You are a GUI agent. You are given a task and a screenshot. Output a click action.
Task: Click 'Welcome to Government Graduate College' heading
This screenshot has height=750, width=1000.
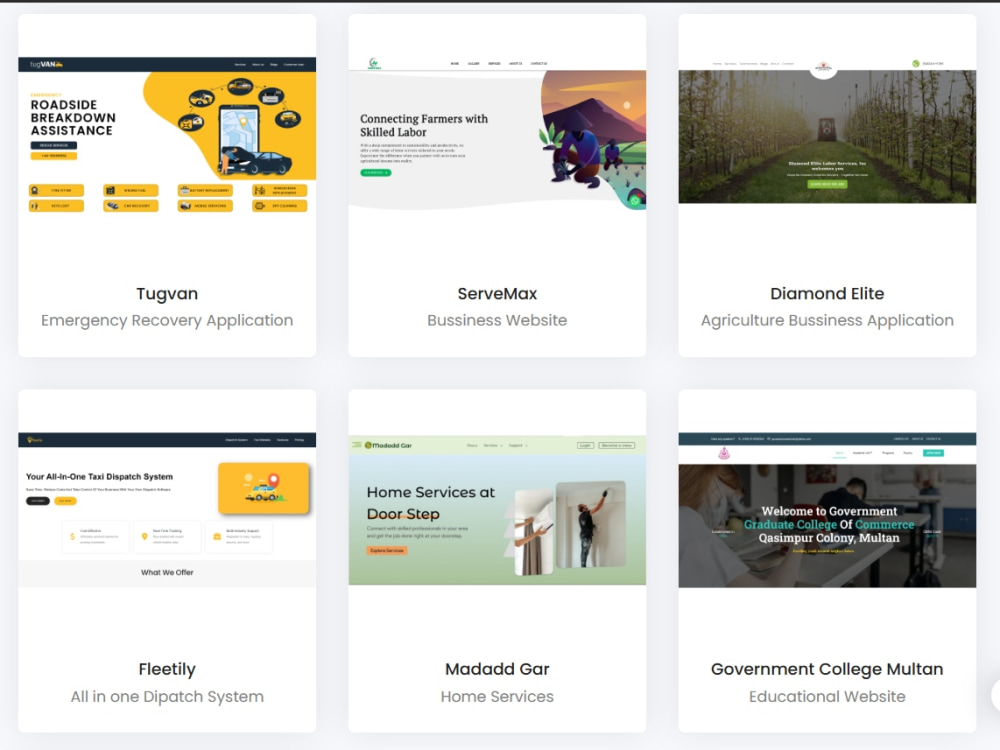click(829, 524)
